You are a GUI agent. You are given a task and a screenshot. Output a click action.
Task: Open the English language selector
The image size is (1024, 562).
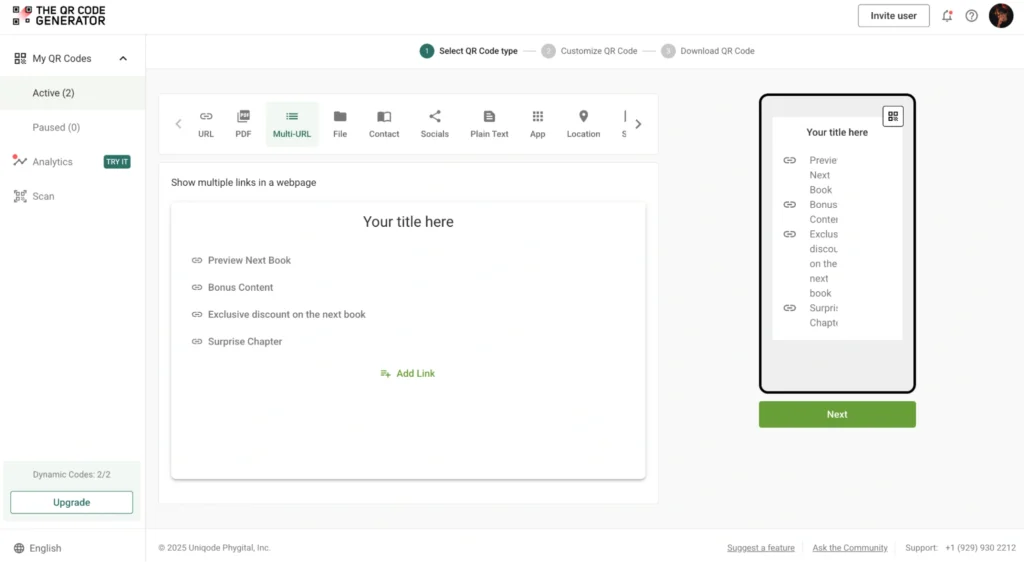point(38,548)
